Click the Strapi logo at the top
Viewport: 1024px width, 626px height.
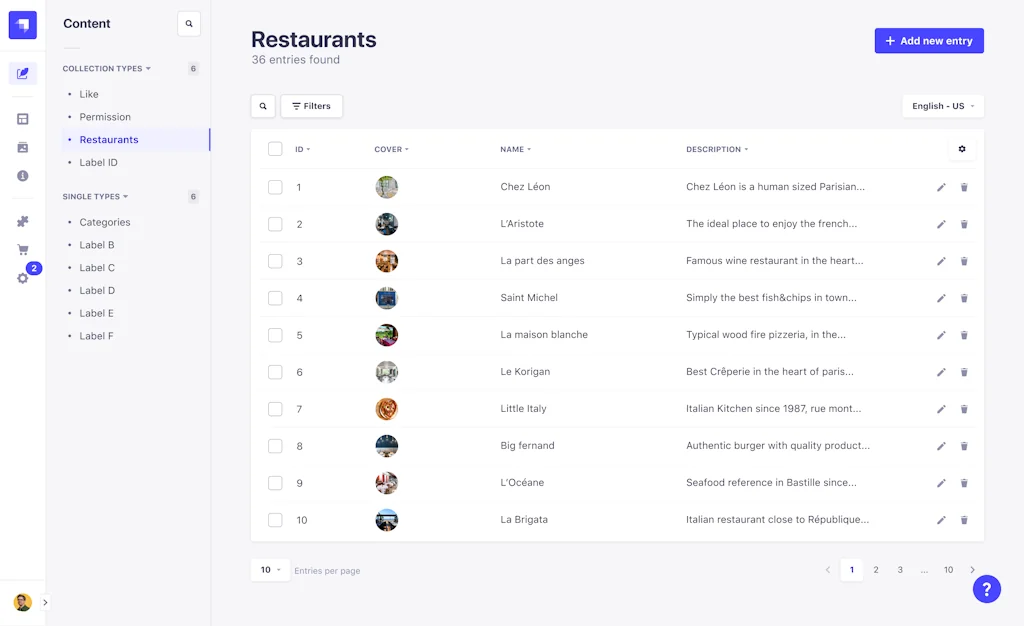pyautogui.click(x=22, y=24)
